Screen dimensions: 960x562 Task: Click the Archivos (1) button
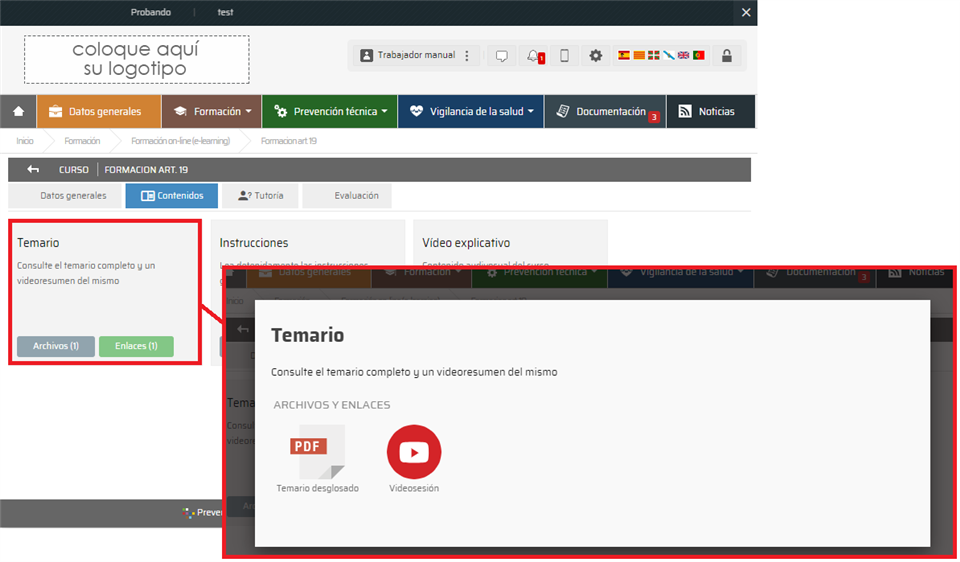click(x=56, y=346)
